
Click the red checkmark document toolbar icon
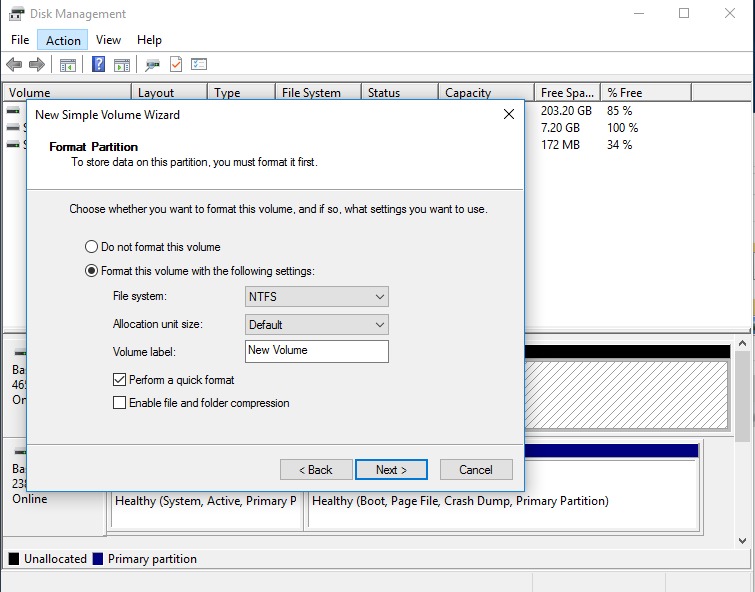point(176,65)
